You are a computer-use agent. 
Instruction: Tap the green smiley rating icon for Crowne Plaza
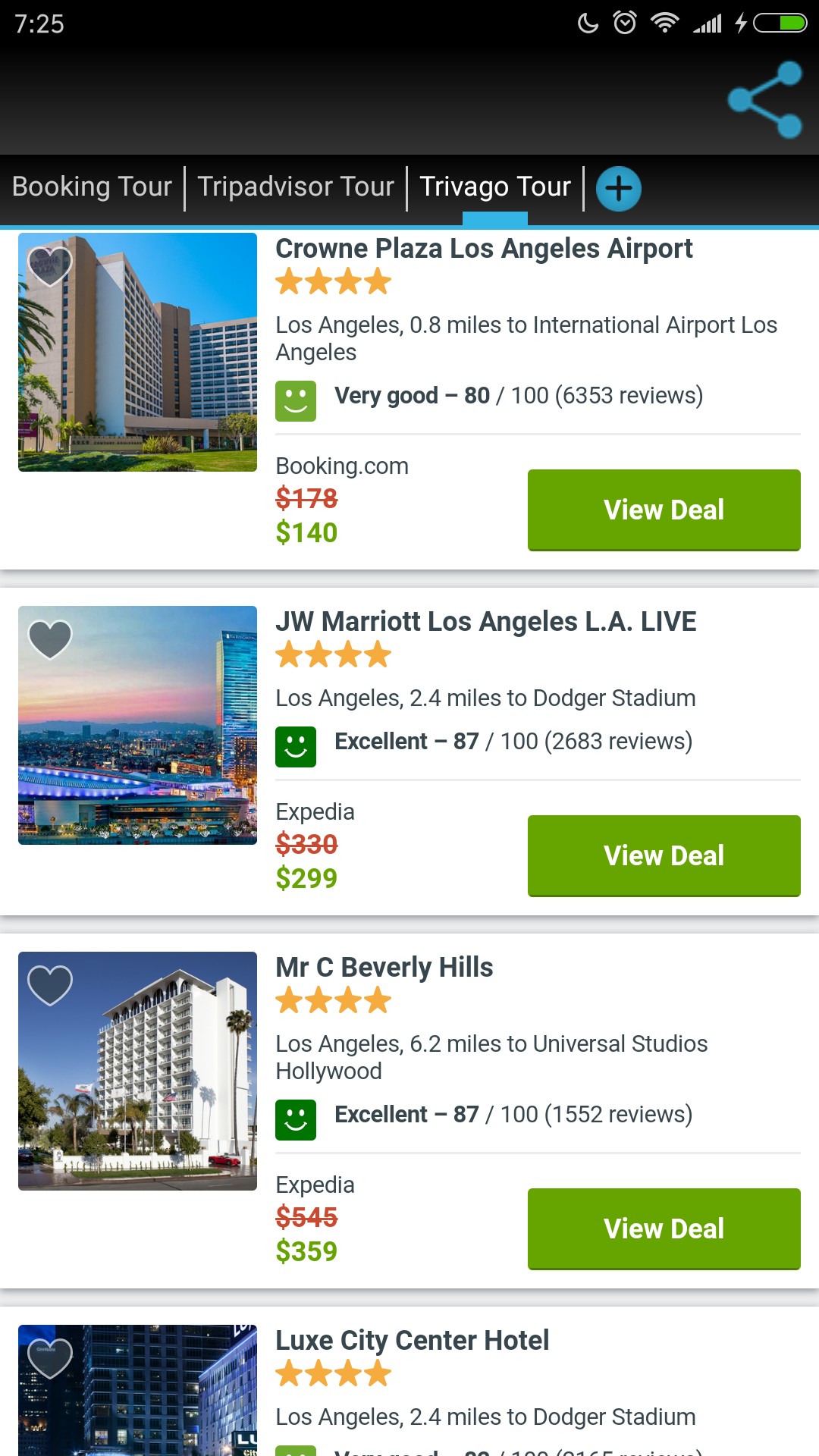coord(296,400)
